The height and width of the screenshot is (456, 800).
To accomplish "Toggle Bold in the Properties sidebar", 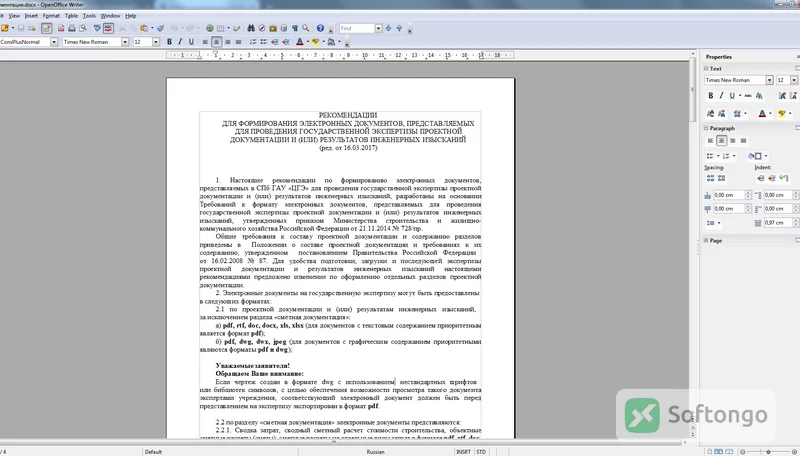I will click(711, 95).
